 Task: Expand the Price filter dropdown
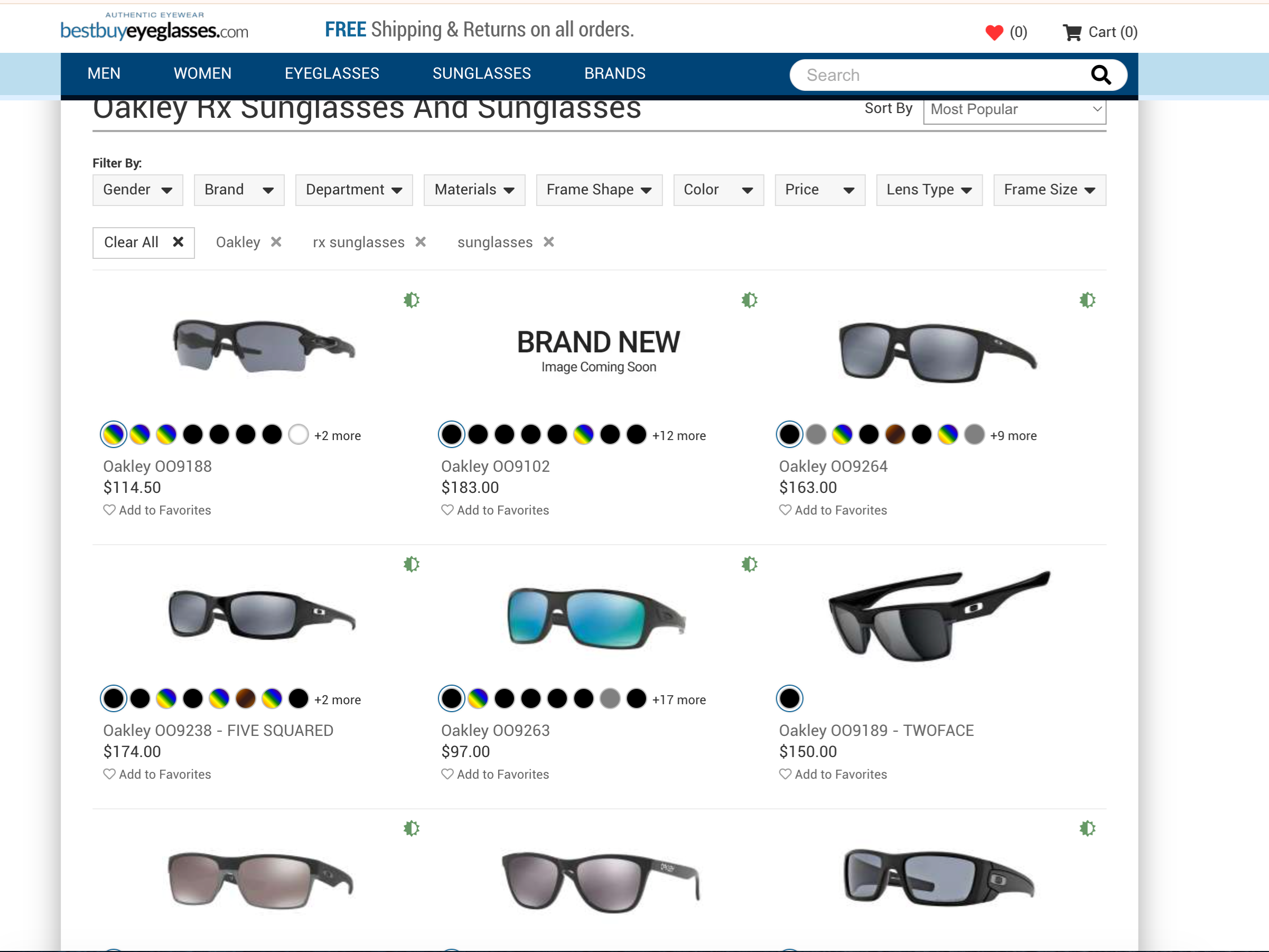point(820,190)
